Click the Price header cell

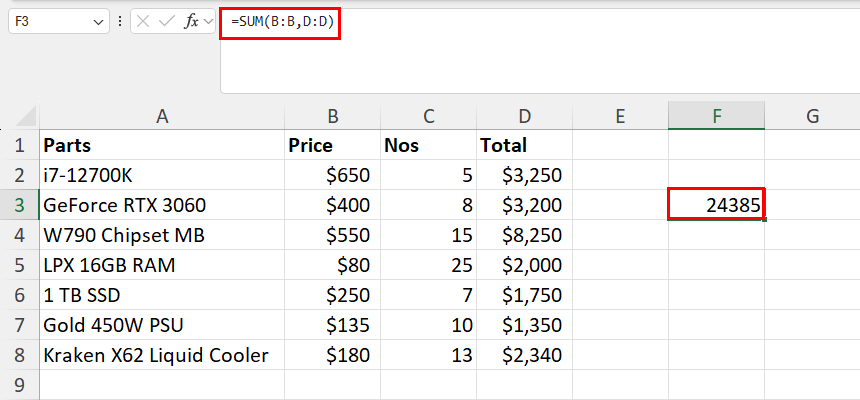click(332, 145)
